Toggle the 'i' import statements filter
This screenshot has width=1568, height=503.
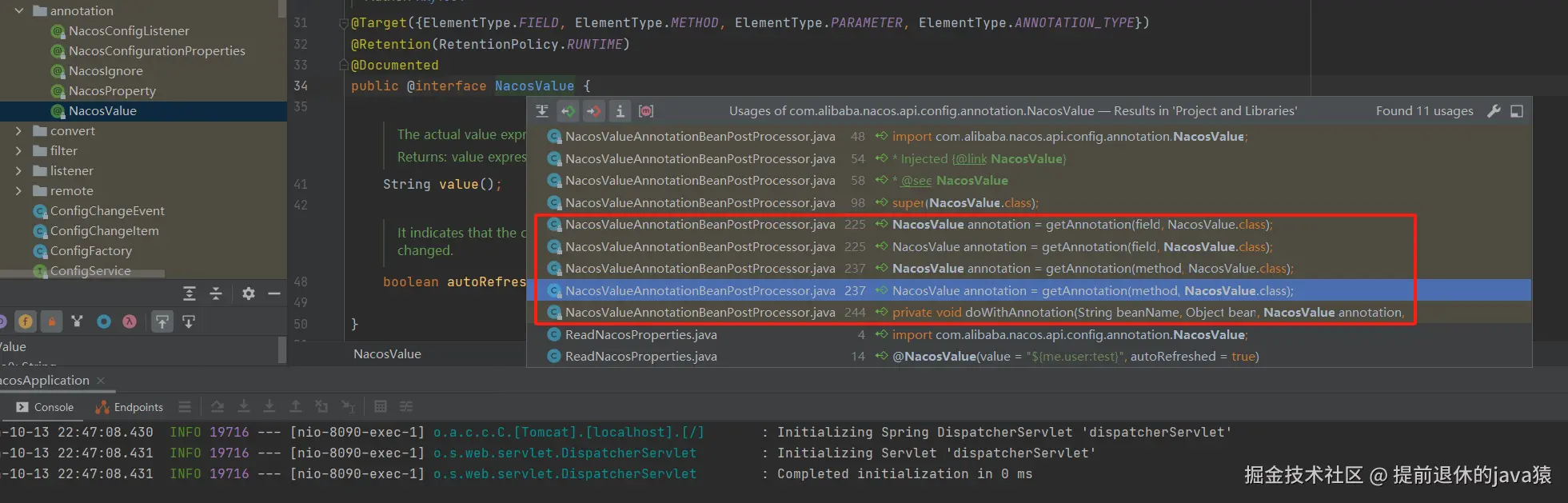click(x=620, y=111)
